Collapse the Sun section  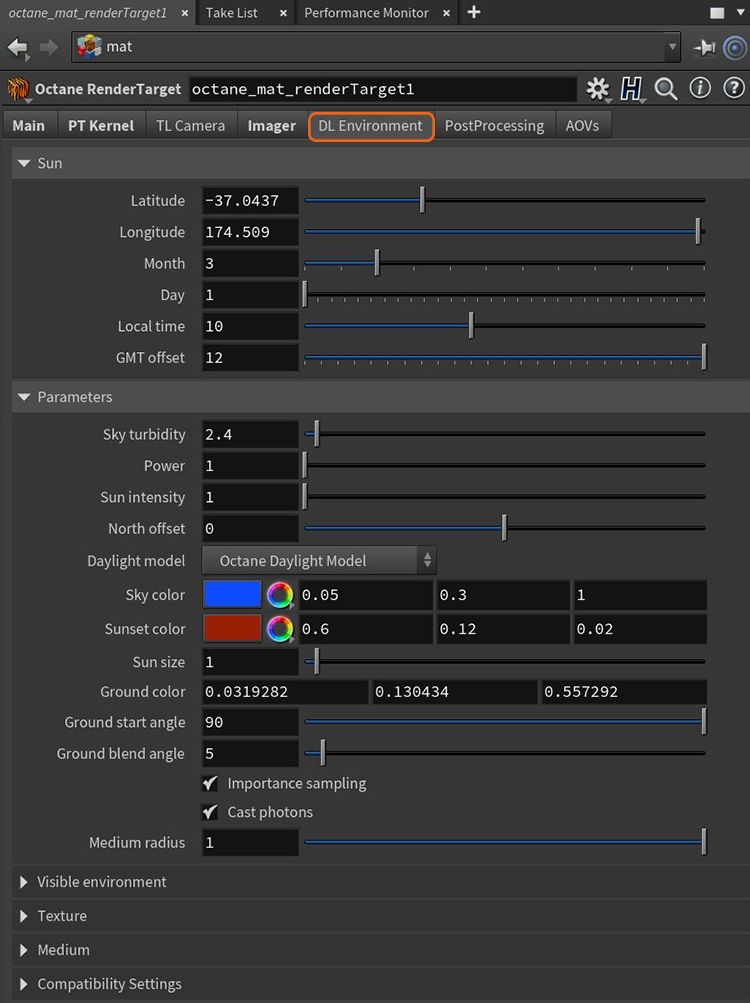[x=24, y=162]
